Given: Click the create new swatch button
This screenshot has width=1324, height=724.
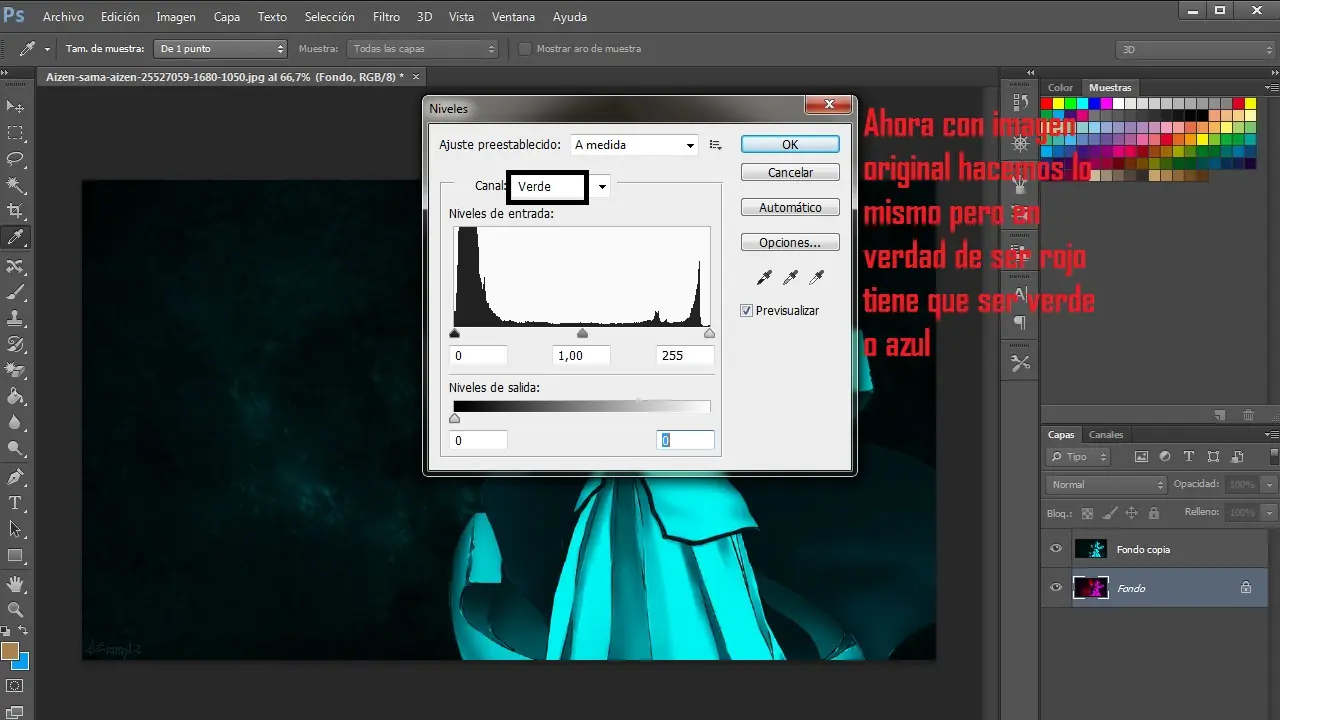Looking at the screenshot, I should (x=1220, y=415).
